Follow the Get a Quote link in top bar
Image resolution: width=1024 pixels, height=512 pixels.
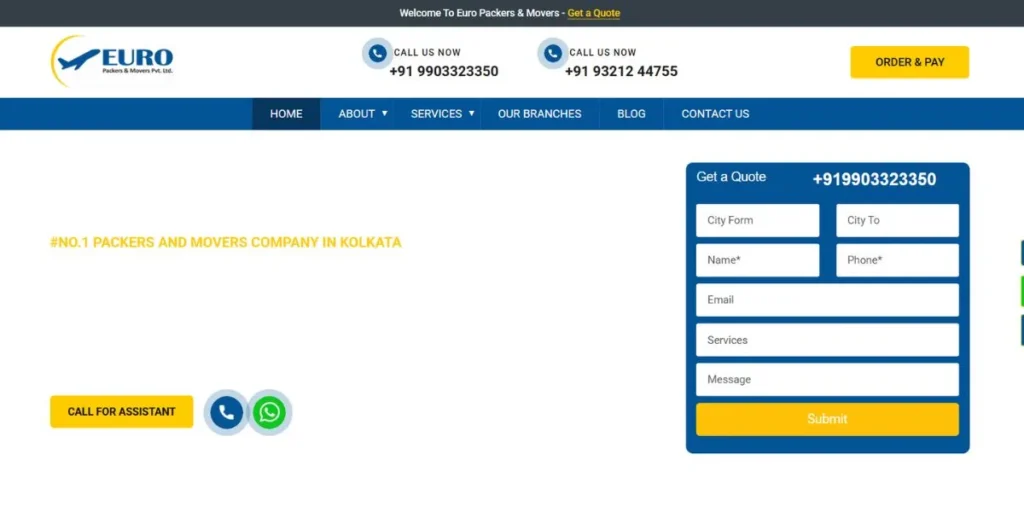pyautogui.click(x=593, y=13)
